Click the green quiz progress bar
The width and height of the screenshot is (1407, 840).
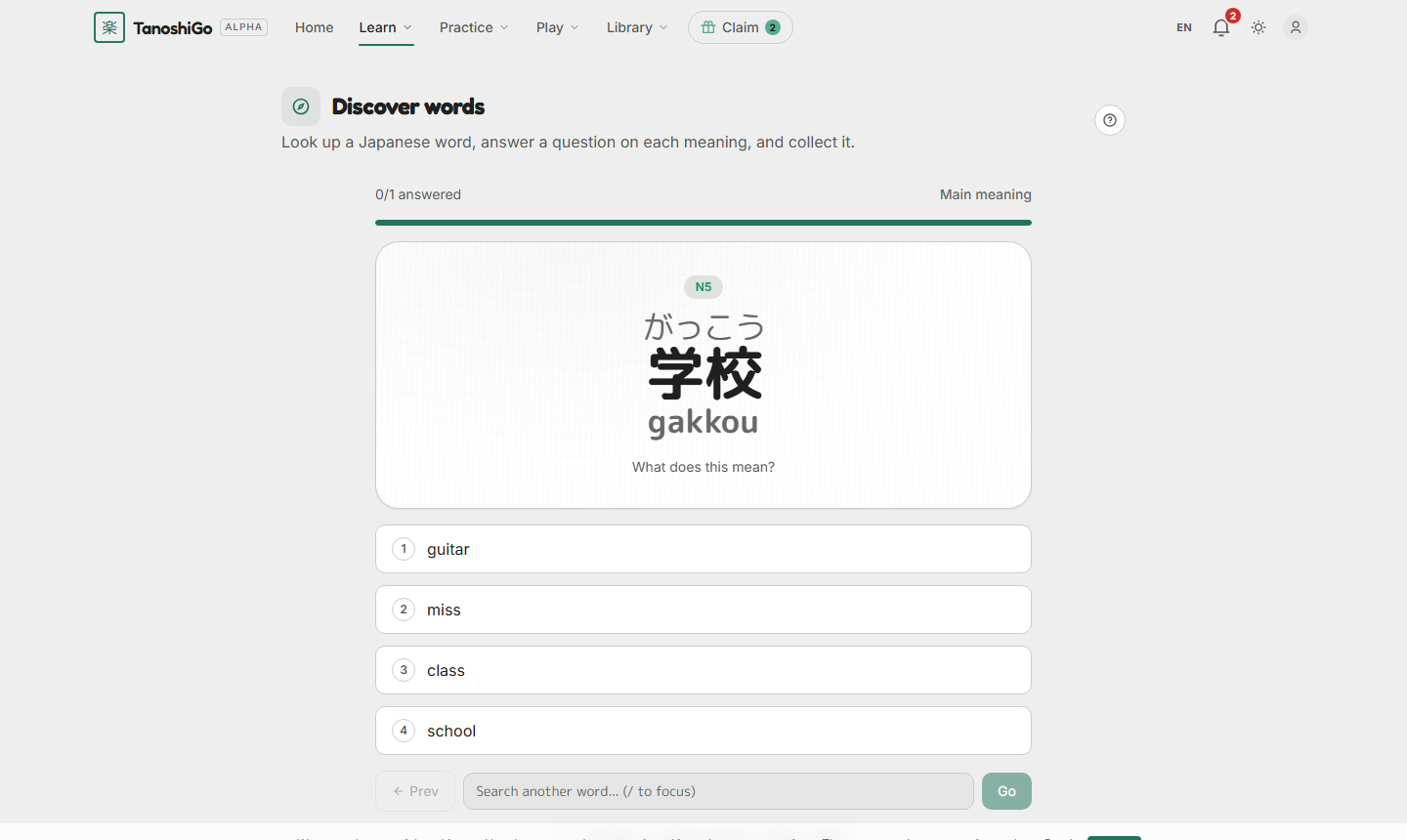[703, 223]
